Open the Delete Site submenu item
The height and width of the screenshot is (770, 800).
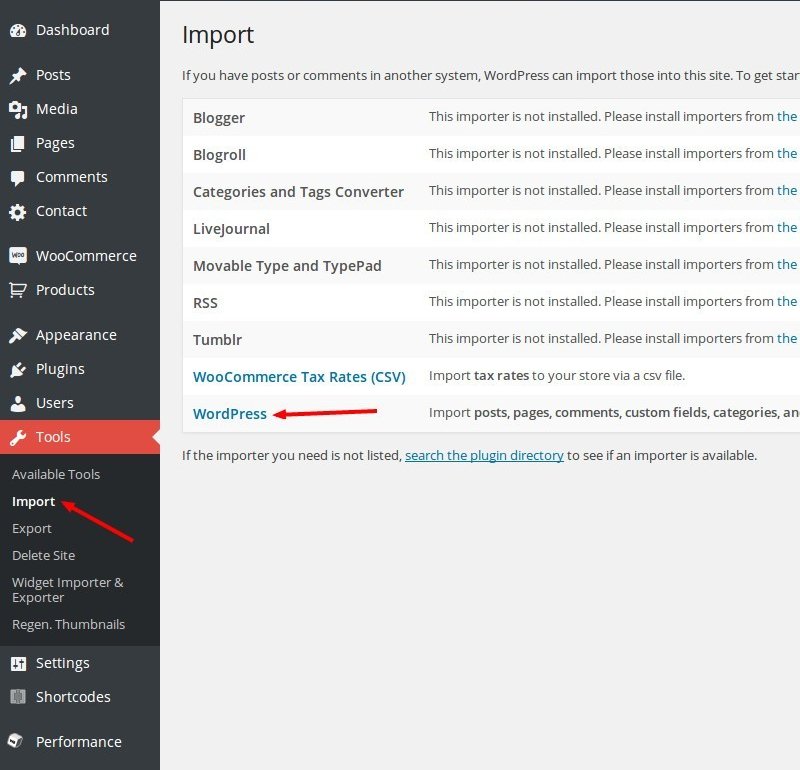(x=43, y=556)
